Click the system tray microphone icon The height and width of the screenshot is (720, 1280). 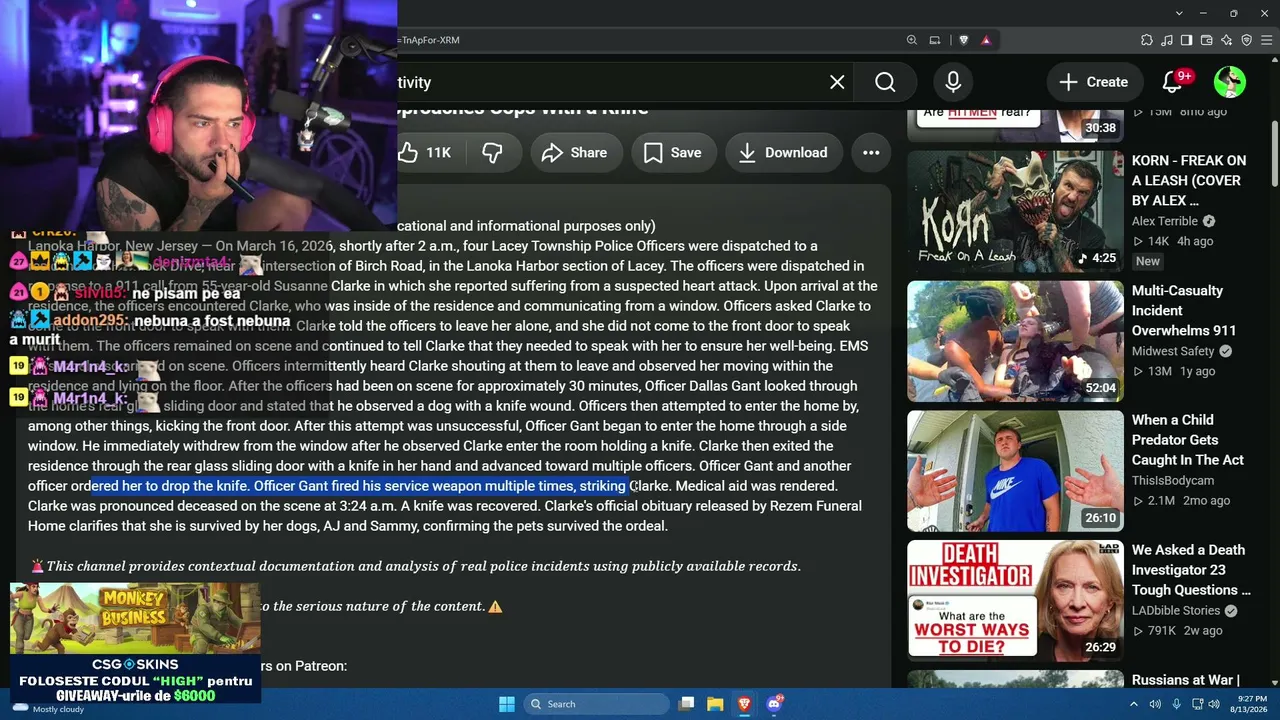(x=1176, y=704)
